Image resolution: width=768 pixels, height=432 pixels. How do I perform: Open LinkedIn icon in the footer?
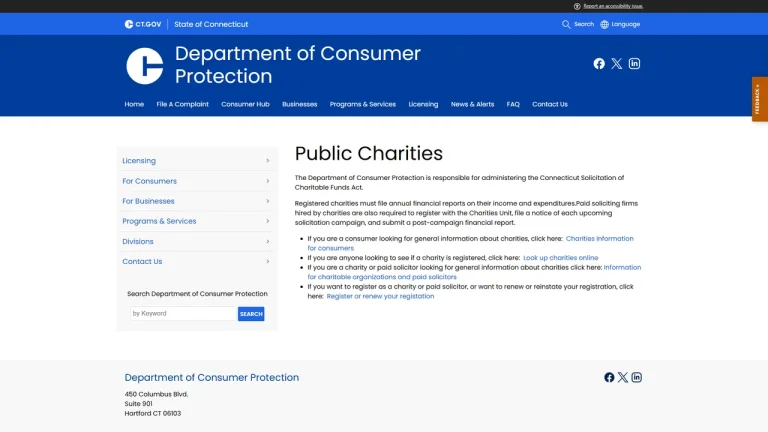[636, 377]
